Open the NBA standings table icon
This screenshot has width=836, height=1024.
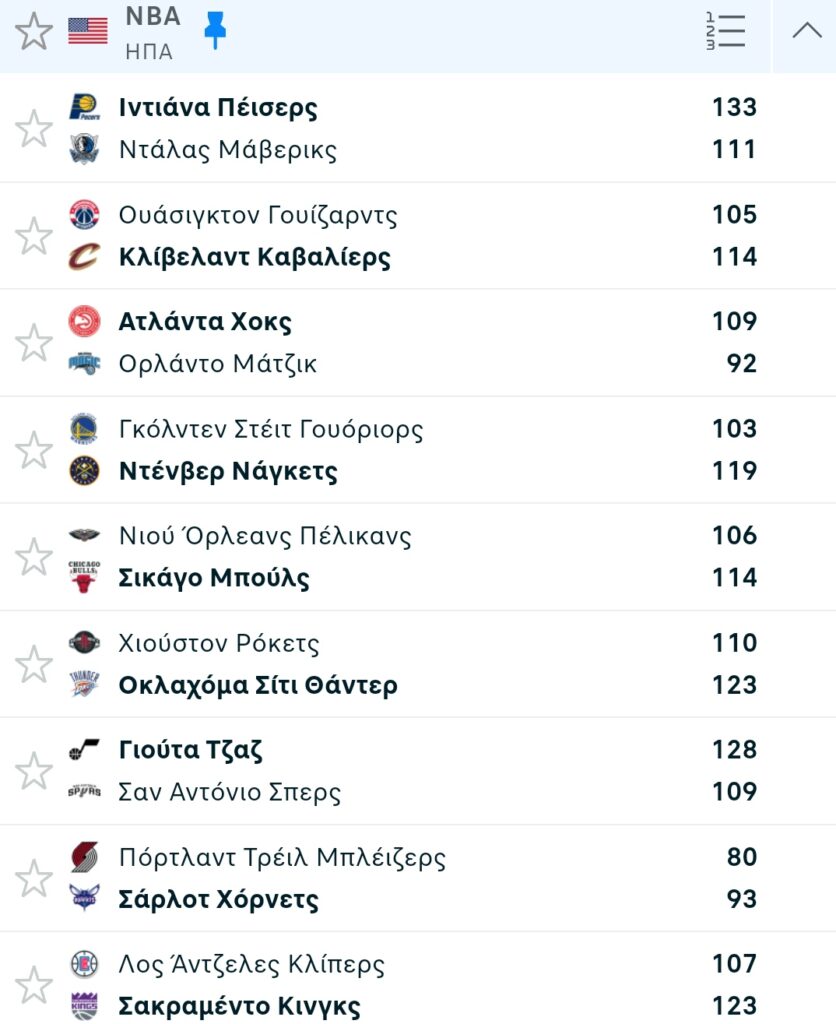pos(725,31)
